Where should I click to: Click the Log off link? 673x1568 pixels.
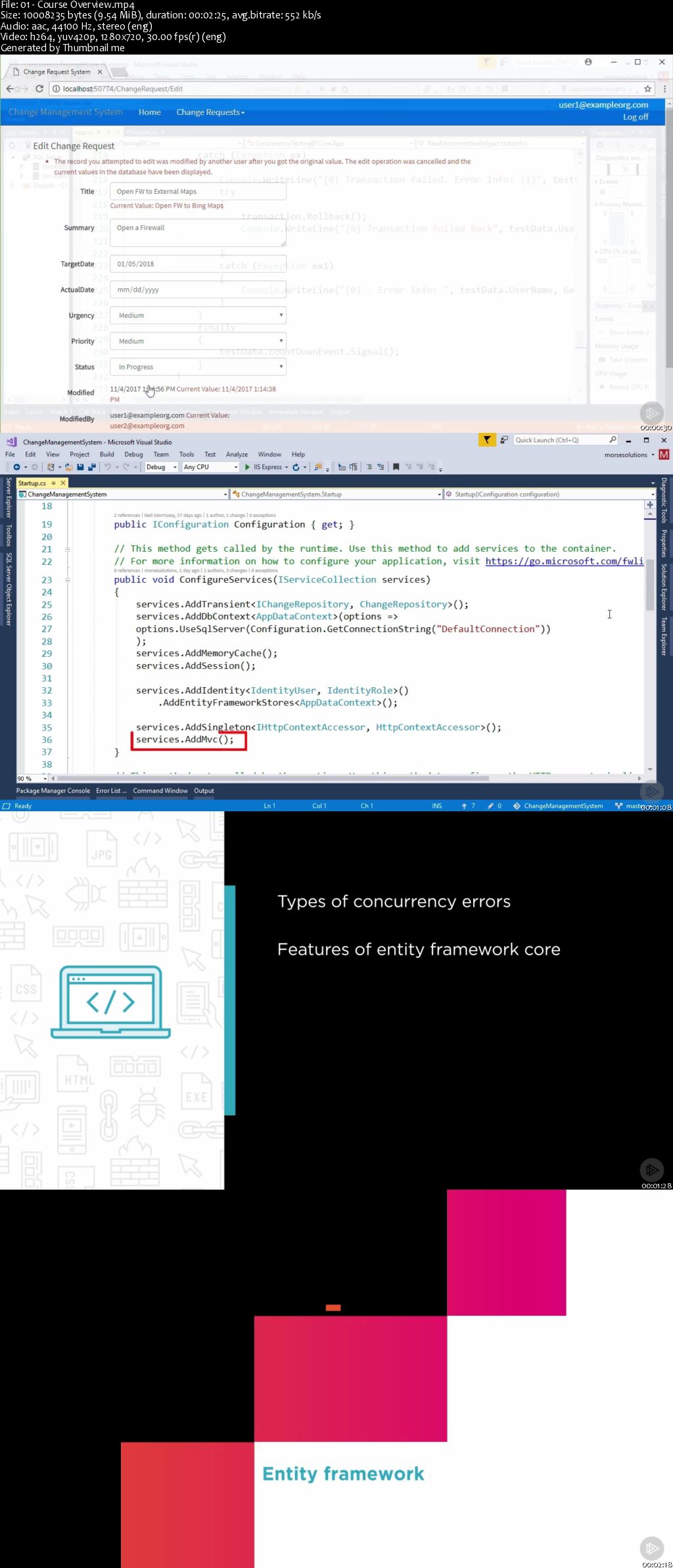(x=636, y=117)
